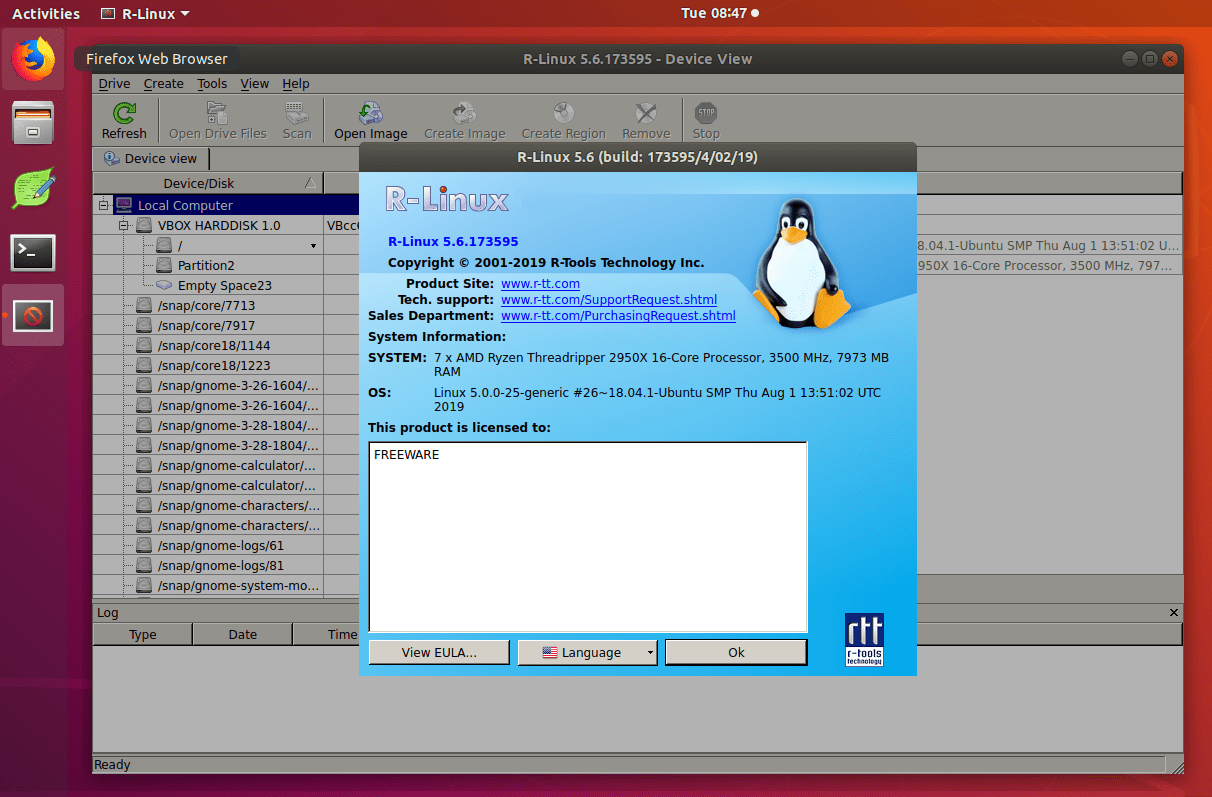
Task: Close the Log panel with X
Action: tap(1174, 612)
